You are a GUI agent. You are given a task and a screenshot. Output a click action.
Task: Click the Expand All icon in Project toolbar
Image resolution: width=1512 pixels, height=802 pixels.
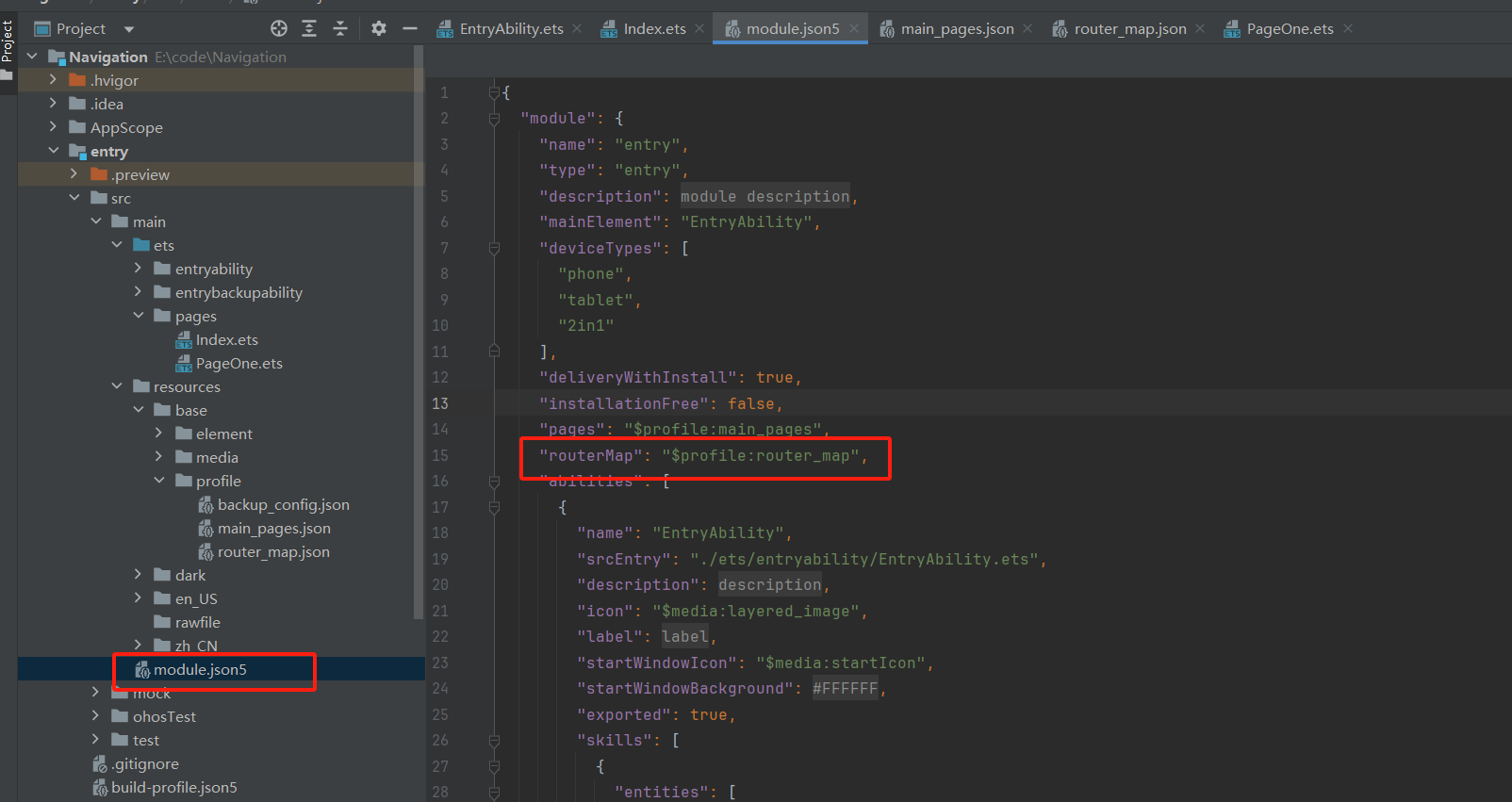[x=309, y=28]
